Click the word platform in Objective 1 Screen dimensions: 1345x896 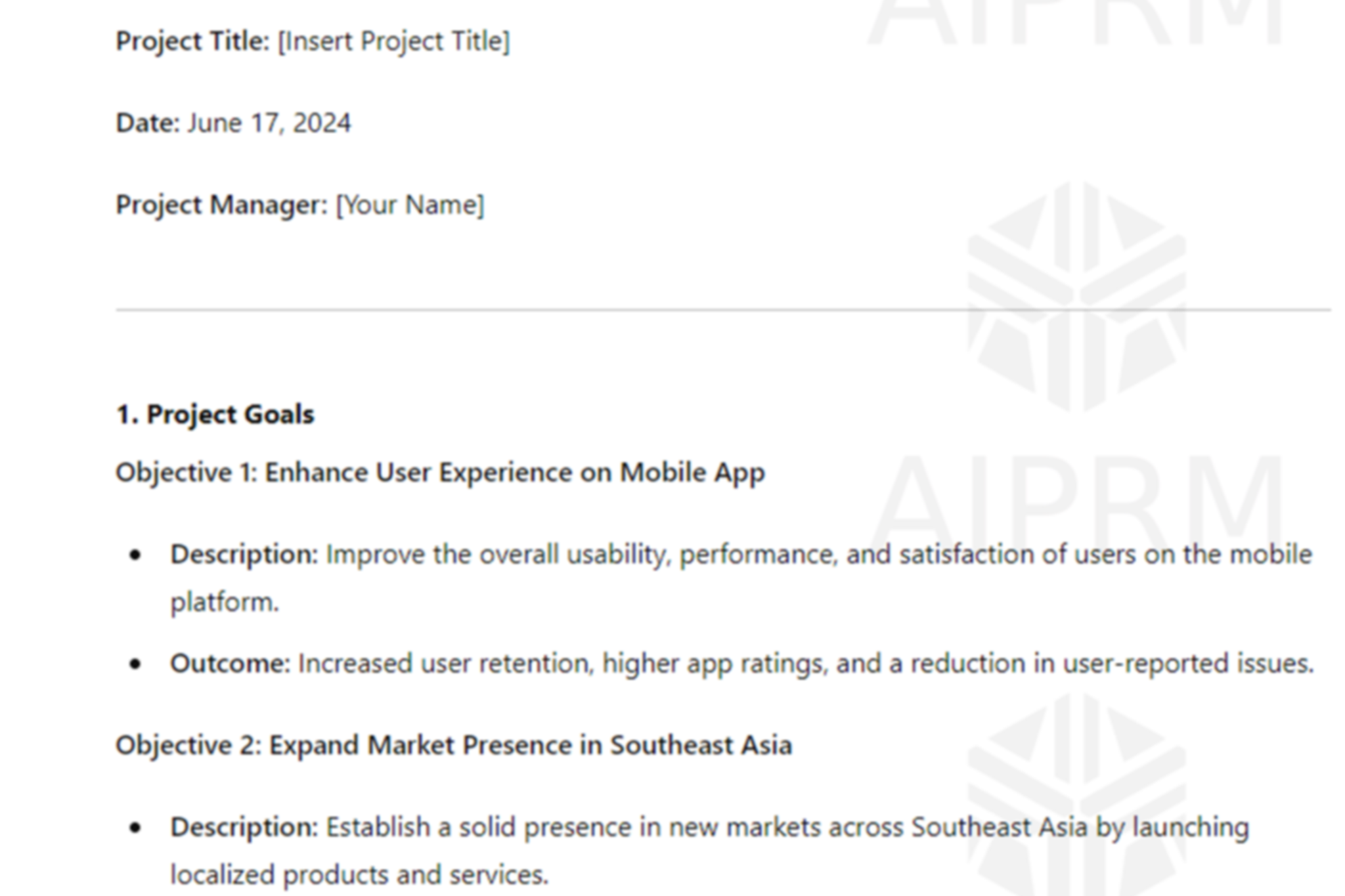(225, 602)
